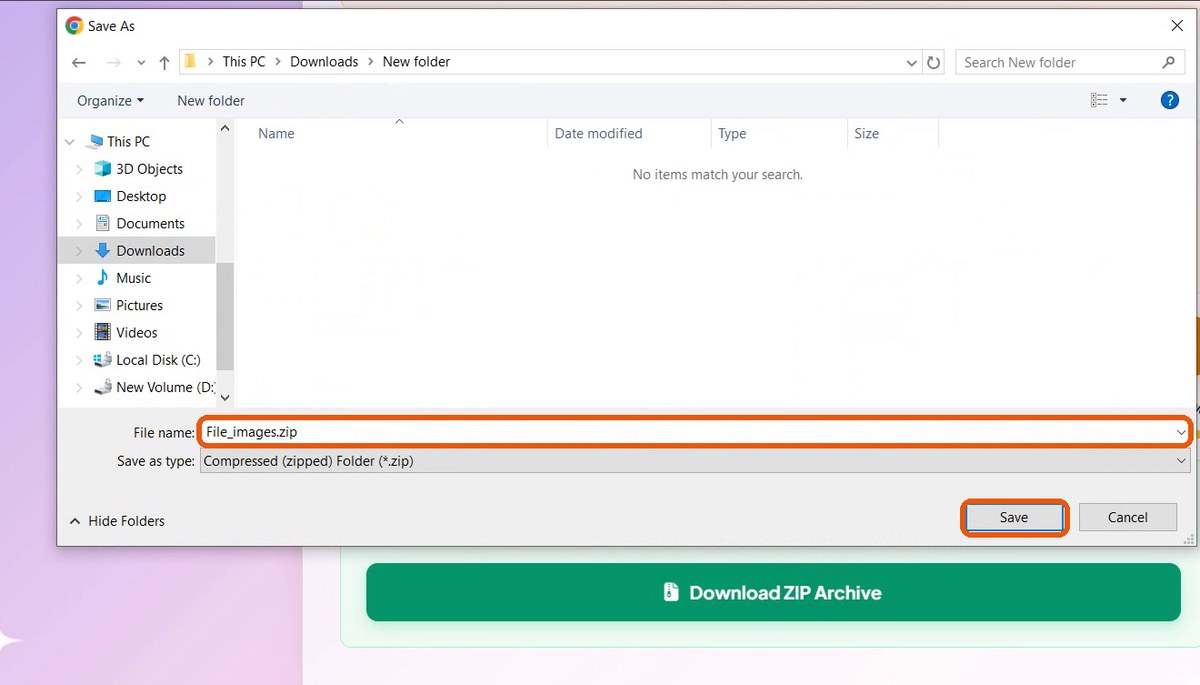This screenshot has height=685, width=1200.
Task: Select New Volume (D:) drive
Action: (x=164, y=387)
